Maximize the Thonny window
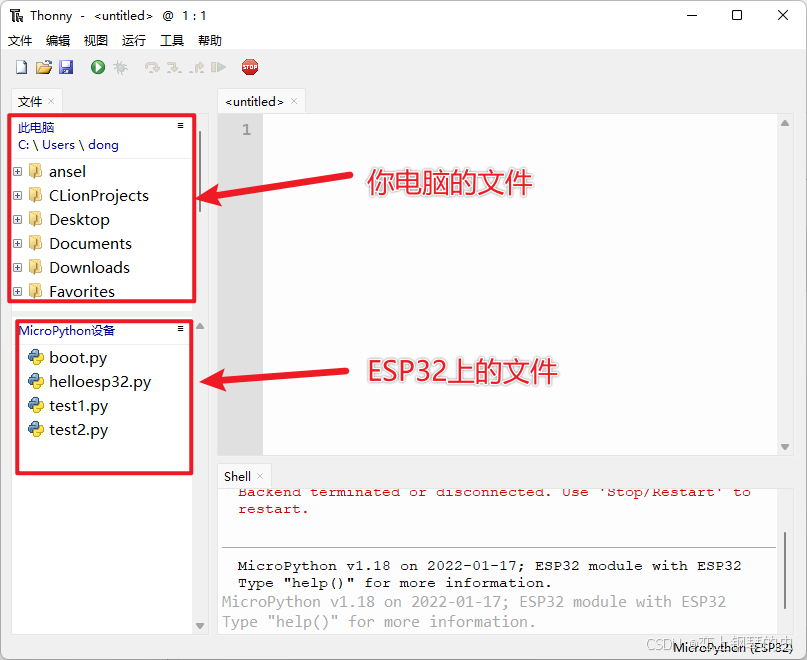The height and width of the screenshot is (660, 807). point(737,15)
